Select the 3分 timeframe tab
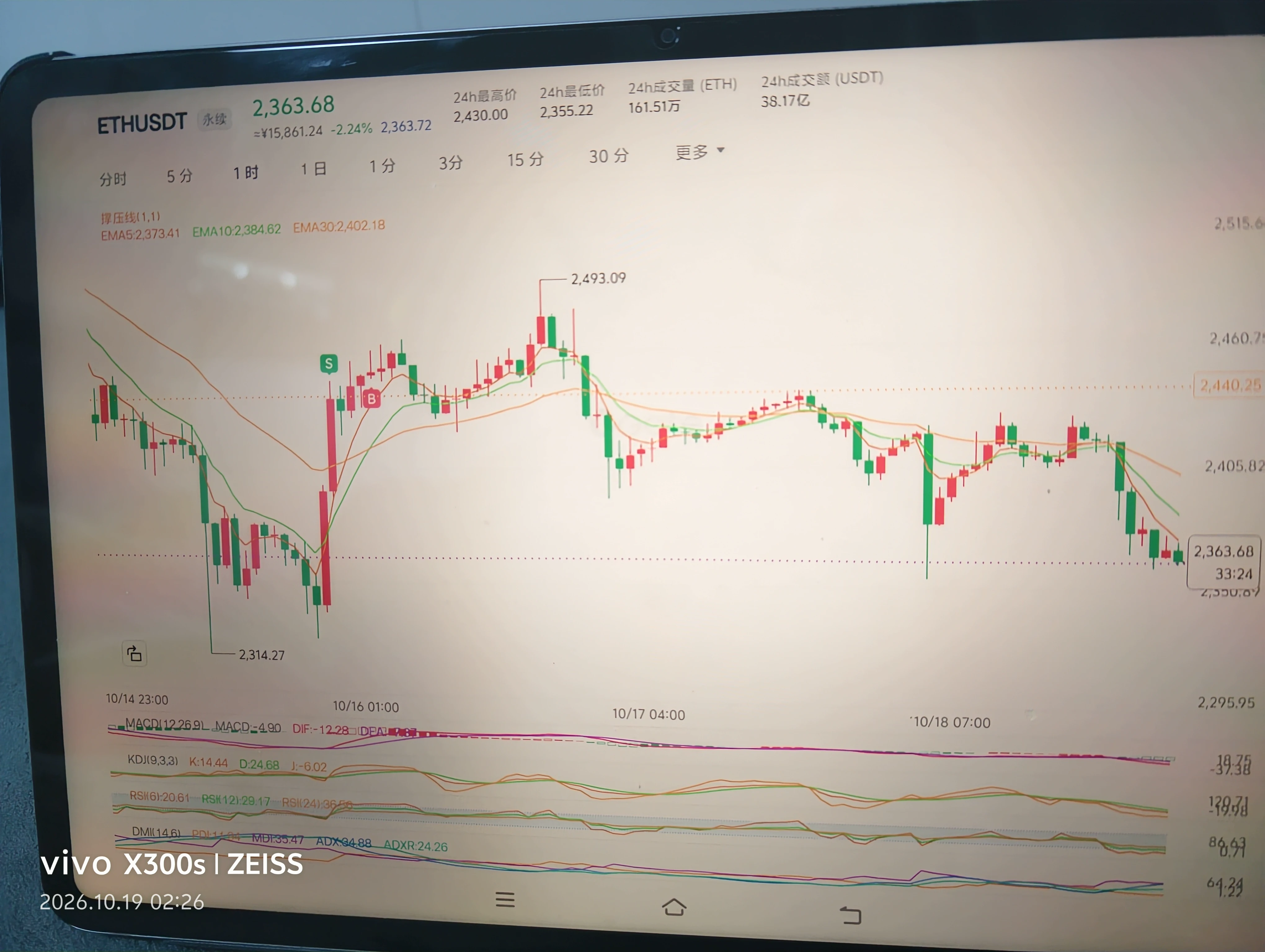Screen dimensions: 1265x952 click(x=451, y=163)
